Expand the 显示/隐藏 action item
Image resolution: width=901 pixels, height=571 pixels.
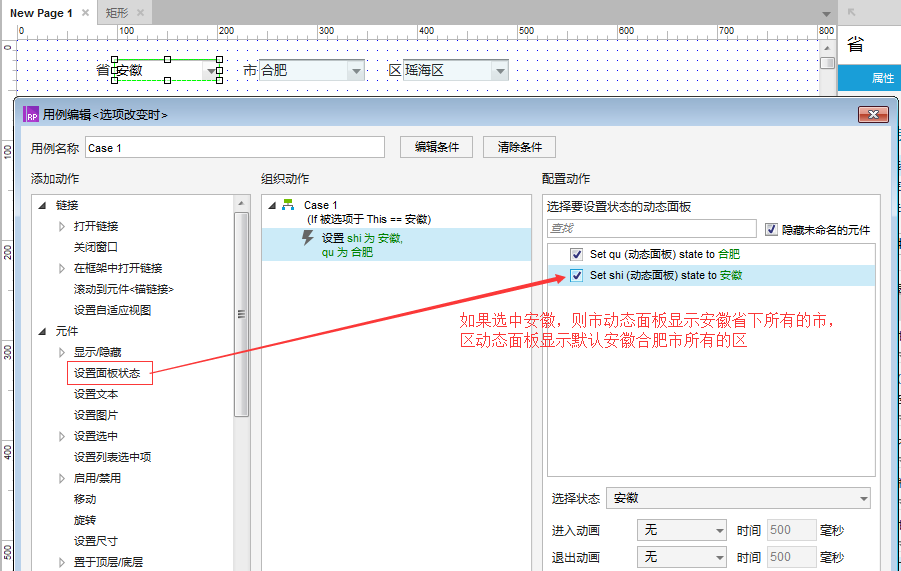[62, 352]
